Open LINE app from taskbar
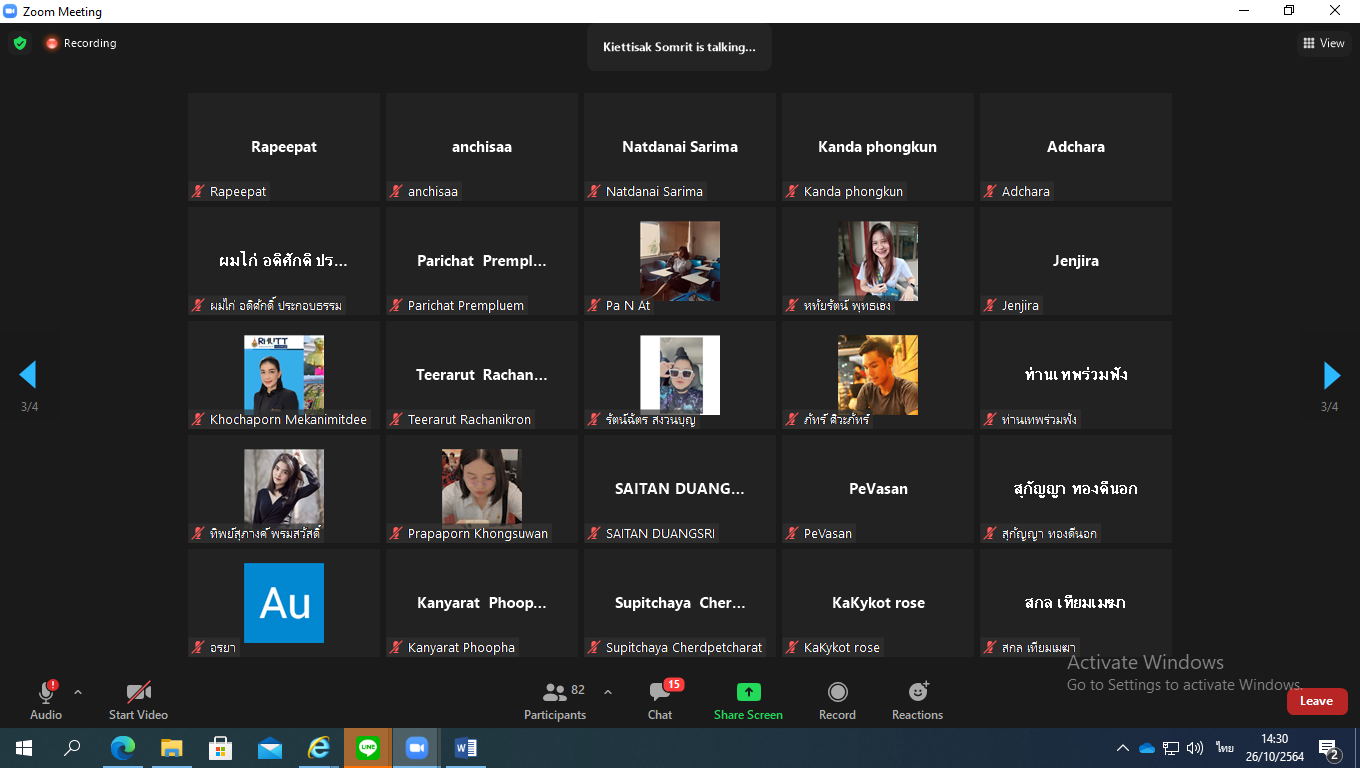Image resolution: width=1360 pixels, height=768 pixels. tap(368, 747)
